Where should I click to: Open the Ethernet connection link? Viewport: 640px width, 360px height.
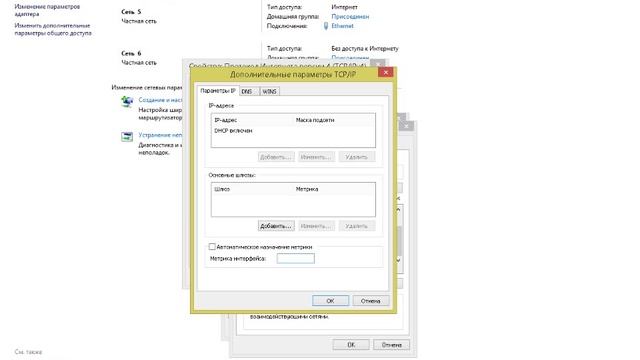coord(342,26)
